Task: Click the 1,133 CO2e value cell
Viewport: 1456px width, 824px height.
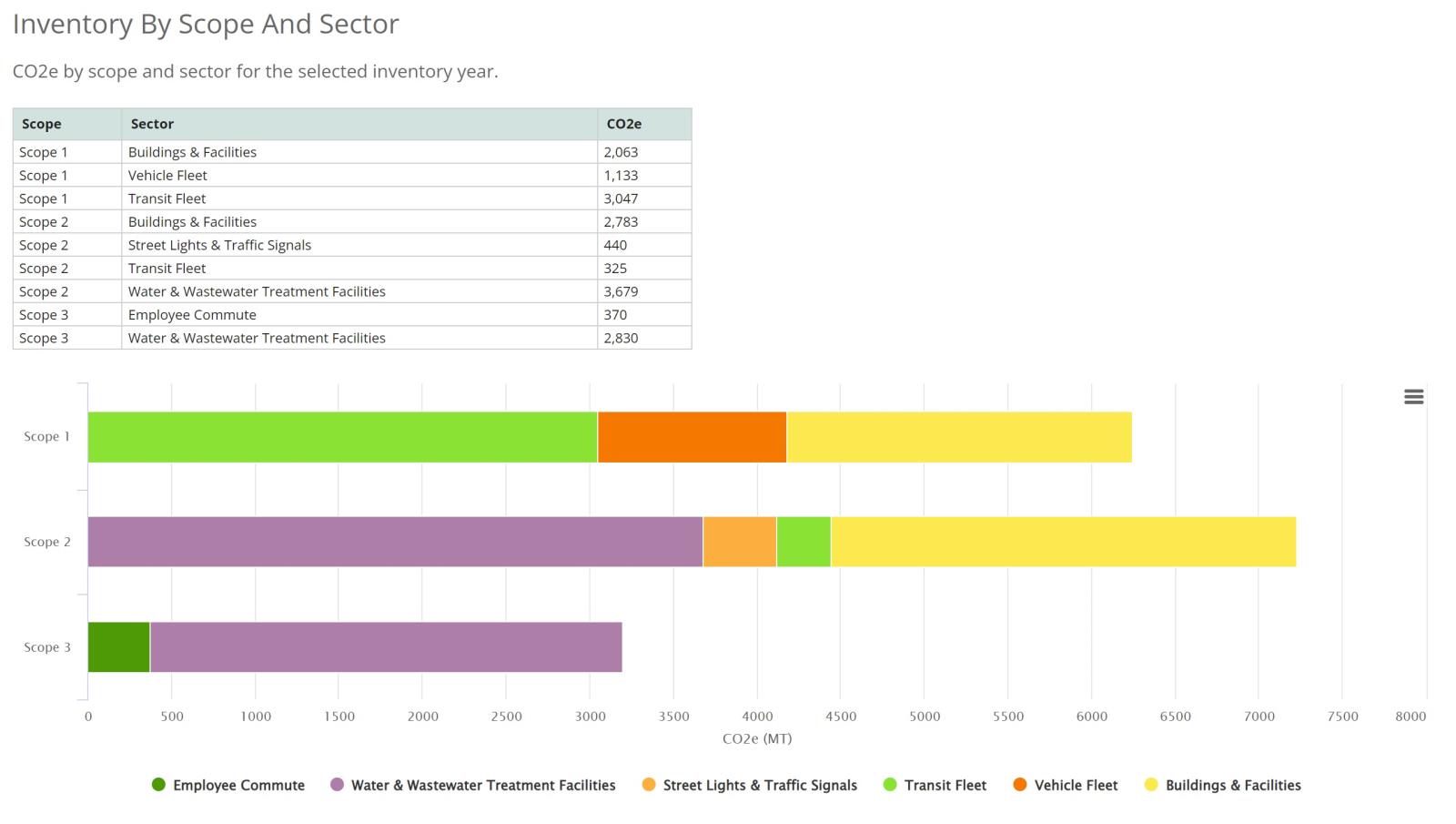Action: point(644,175)
